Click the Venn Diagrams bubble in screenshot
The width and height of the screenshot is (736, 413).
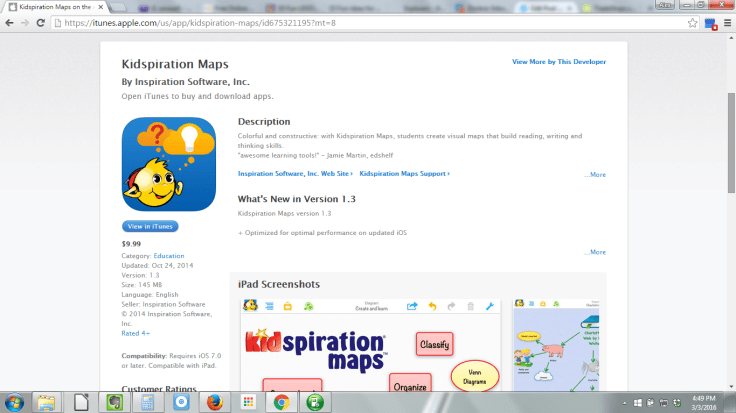[x=475, y=376]
